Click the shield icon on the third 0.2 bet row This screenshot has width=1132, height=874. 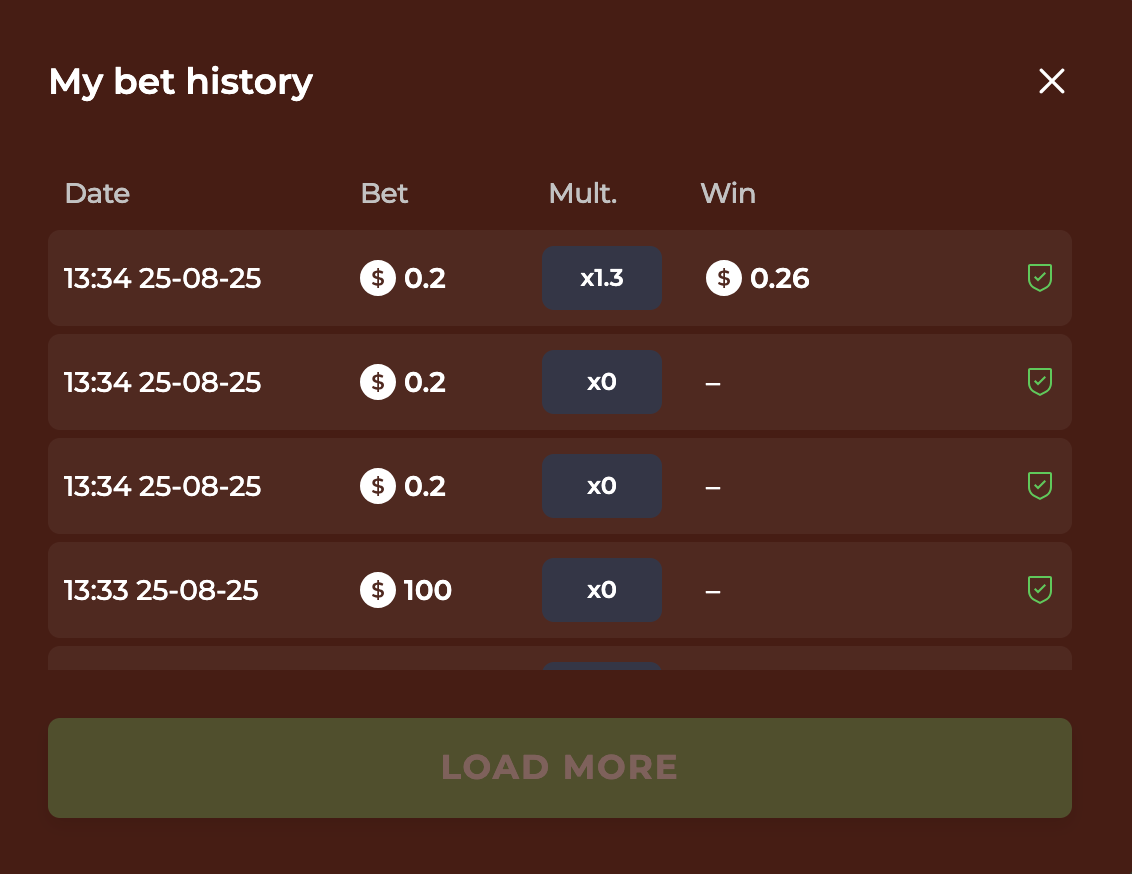point(1040,486)
